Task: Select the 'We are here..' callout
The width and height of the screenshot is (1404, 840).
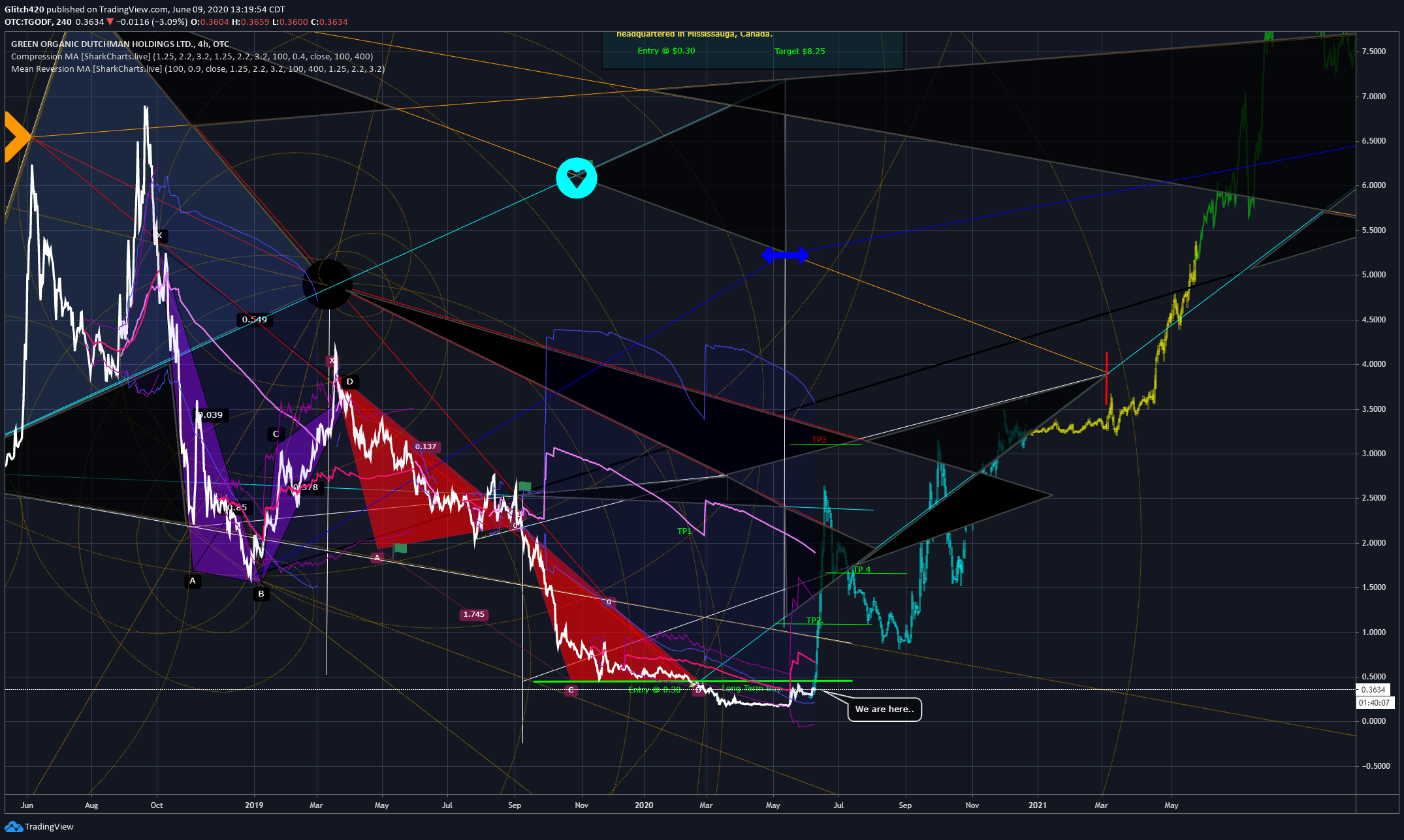Action: click(884, 709)
